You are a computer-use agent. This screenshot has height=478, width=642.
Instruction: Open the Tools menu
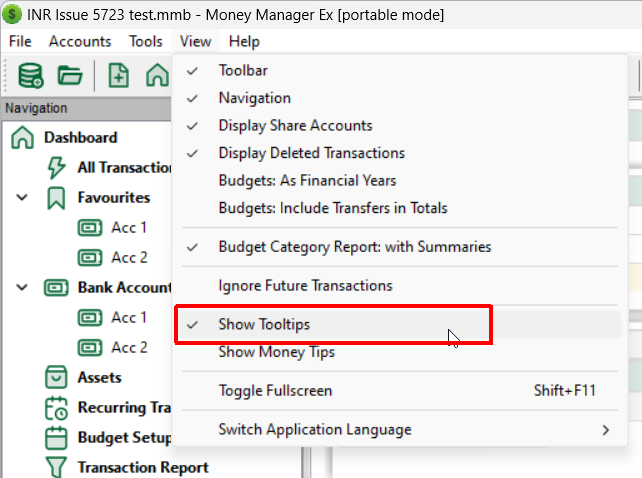146,41
